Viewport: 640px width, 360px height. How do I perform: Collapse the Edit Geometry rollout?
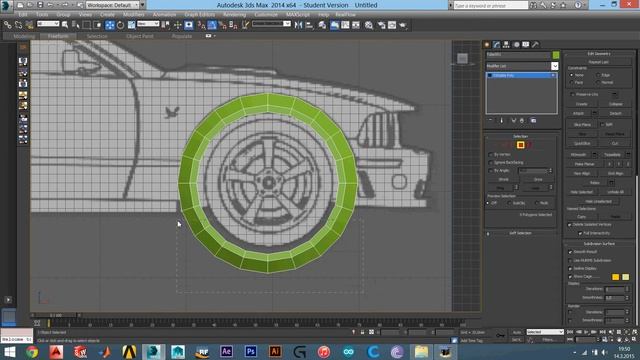pos(598,54)
